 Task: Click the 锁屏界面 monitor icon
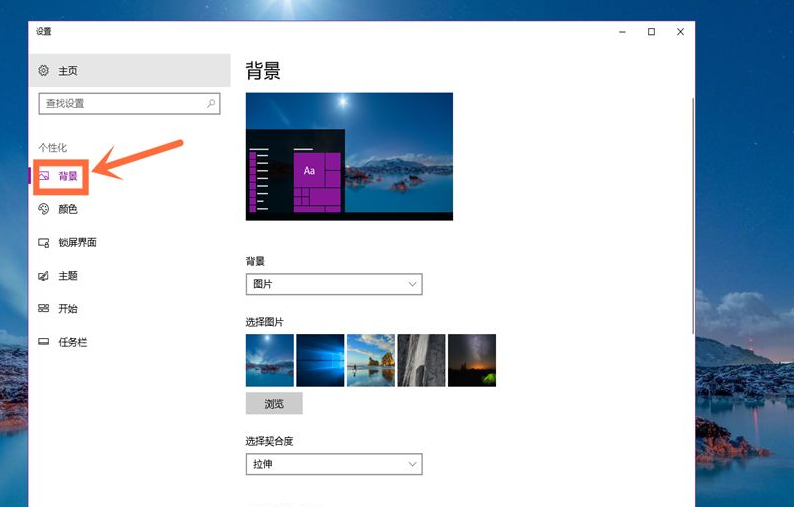[44, 242]
